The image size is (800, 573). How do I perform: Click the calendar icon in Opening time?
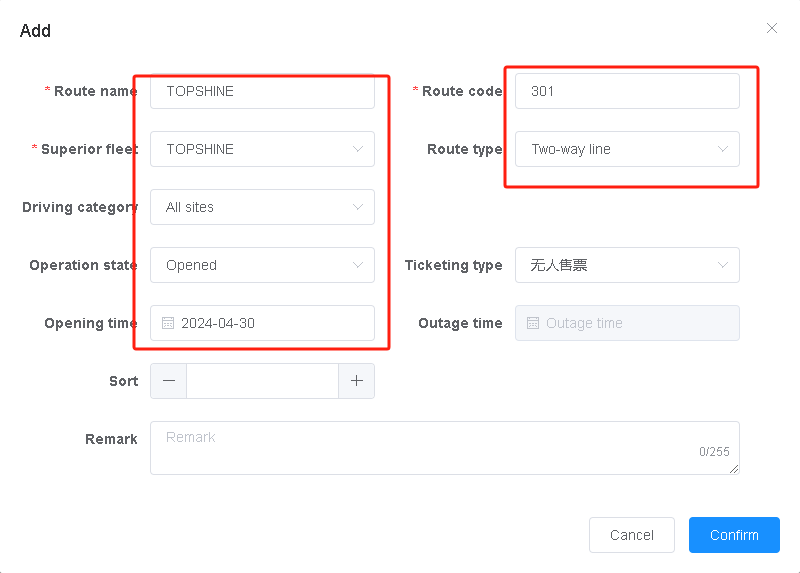click(x=168, y=323)
